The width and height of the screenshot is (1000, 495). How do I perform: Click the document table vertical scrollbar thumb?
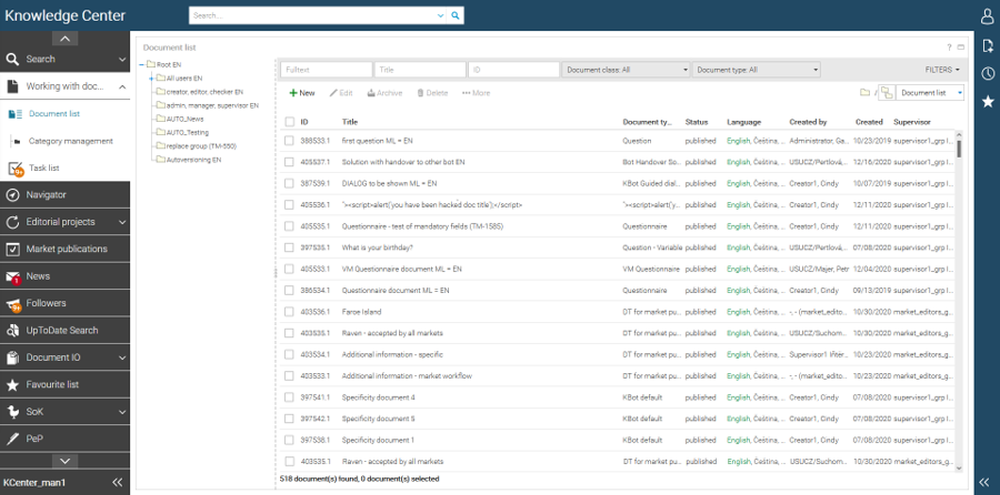click(959, 148)
